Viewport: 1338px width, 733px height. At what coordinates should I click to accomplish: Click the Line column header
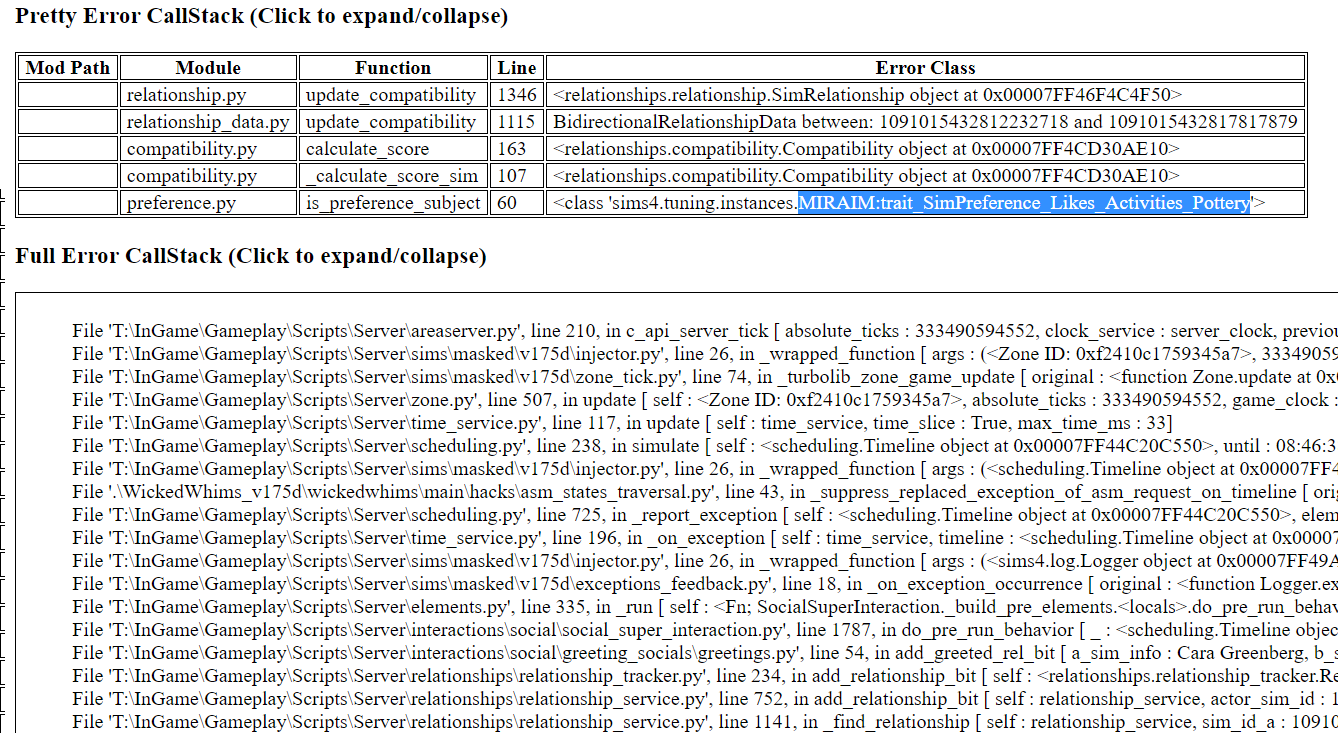(517, 68)
